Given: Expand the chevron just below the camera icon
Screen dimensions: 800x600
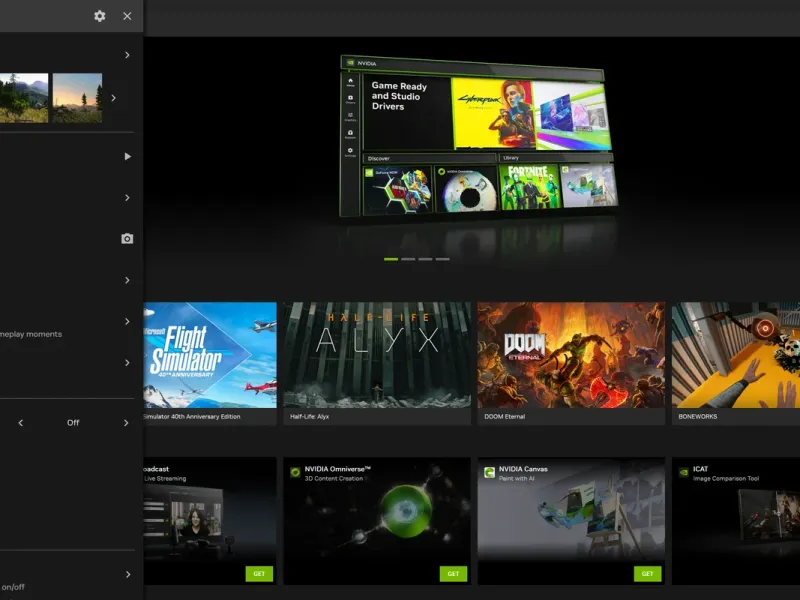Looking at the screenshot, I should (x=127, y=280).
